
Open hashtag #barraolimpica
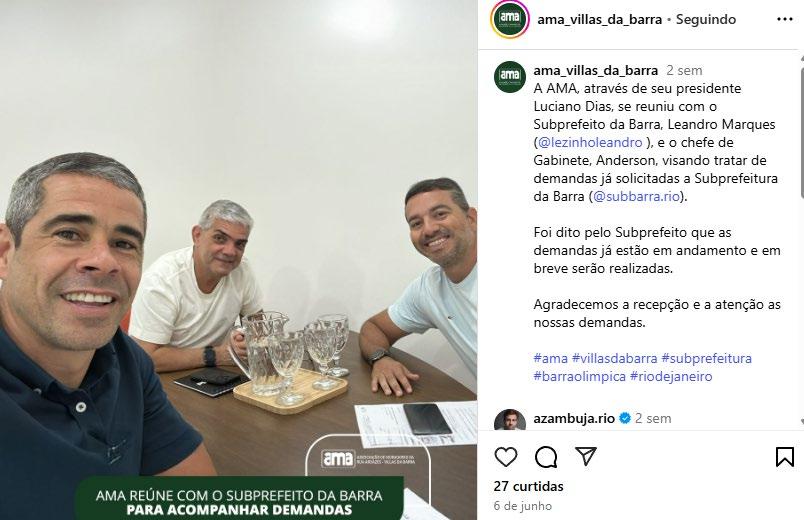(579, 376)
